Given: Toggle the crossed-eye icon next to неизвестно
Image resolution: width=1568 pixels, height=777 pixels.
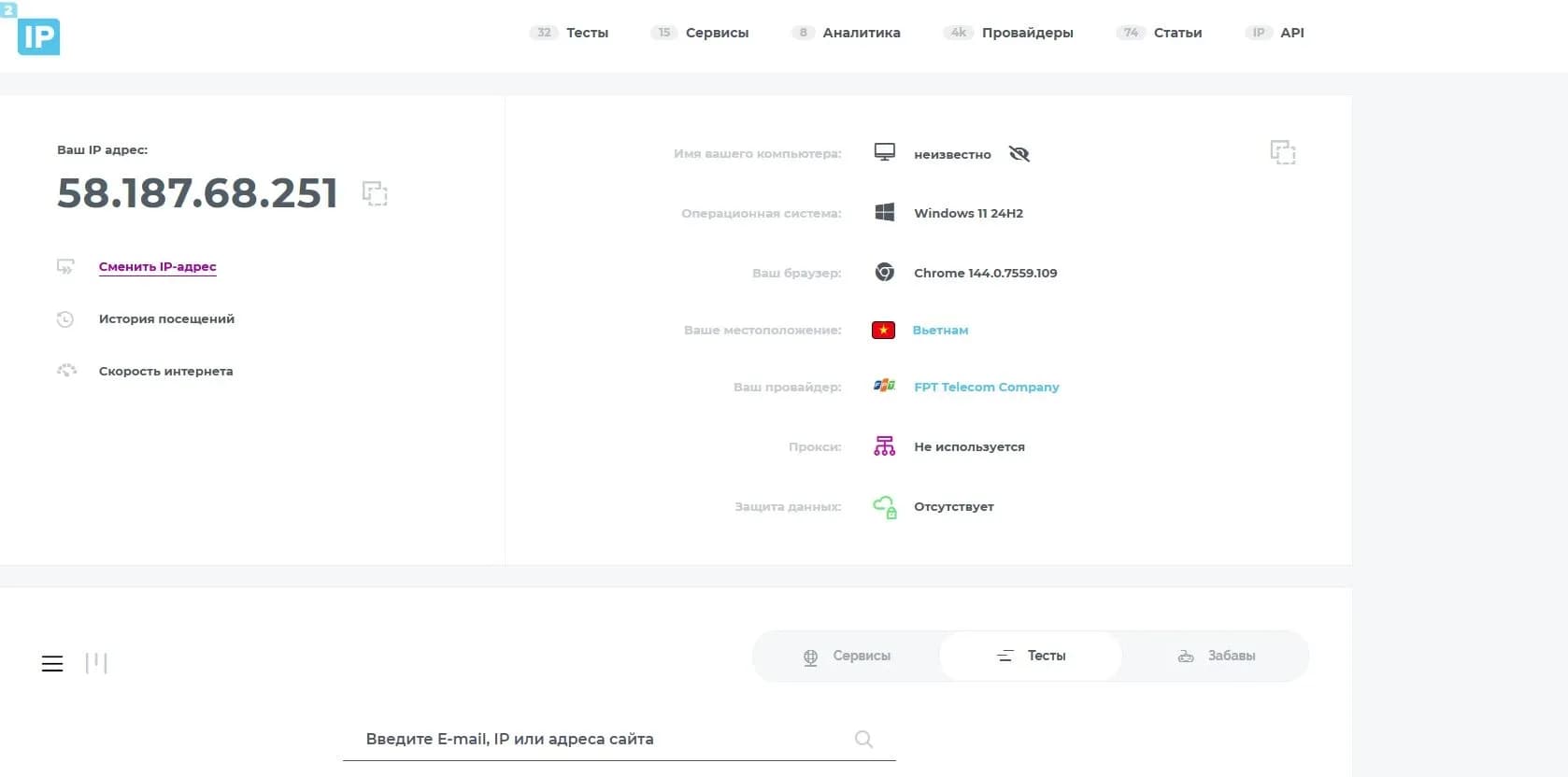Looking at the screenshot, I should click(x=1019, y=154).
